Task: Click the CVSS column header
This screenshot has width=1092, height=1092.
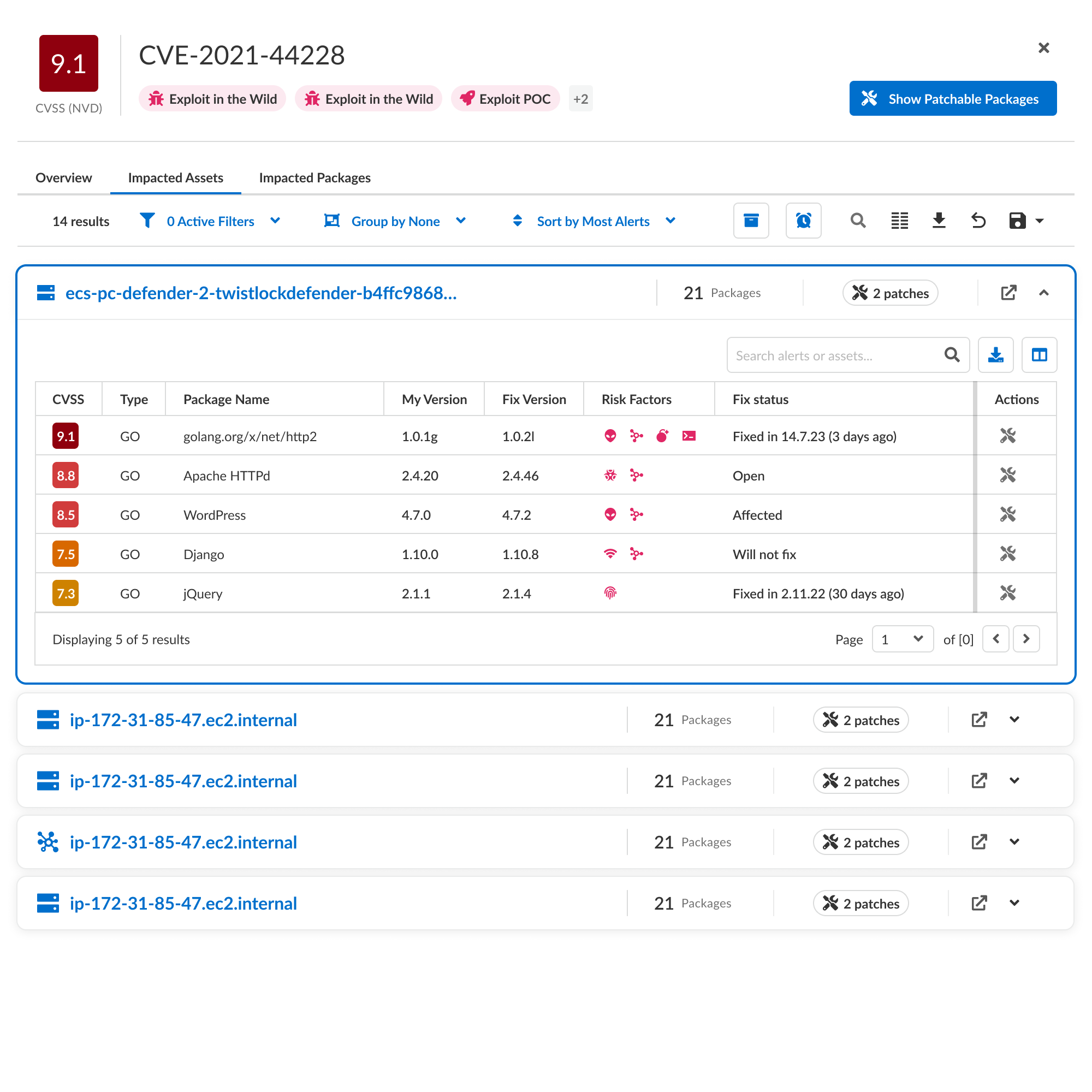Action: (68, 399)
